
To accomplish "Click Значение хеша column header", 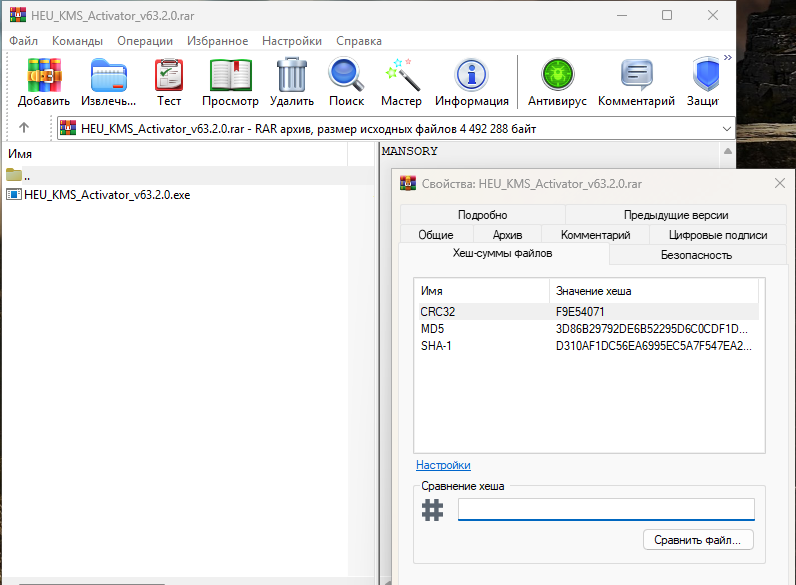I will 654,291.
